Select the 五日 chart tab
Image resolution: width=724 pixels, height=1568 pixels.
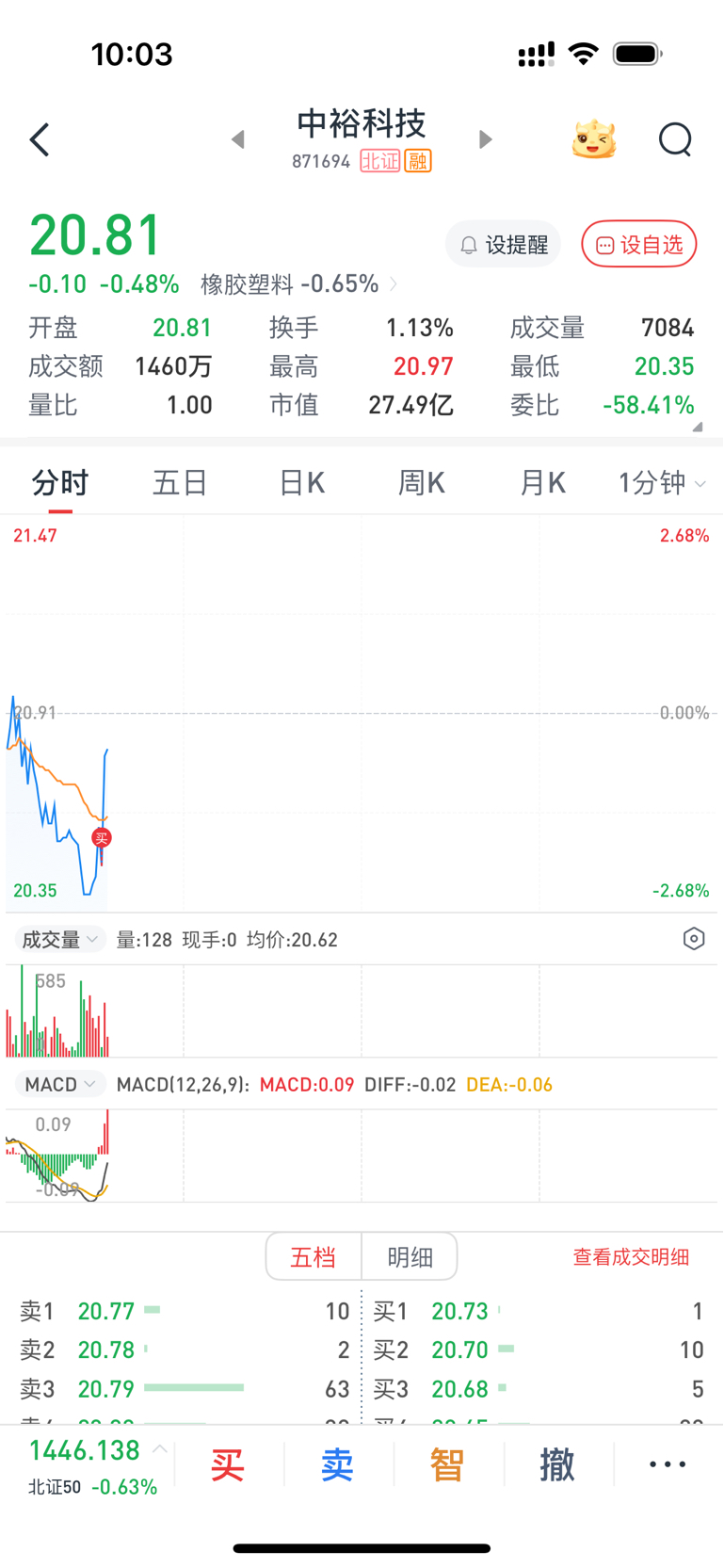pos(180,483)
